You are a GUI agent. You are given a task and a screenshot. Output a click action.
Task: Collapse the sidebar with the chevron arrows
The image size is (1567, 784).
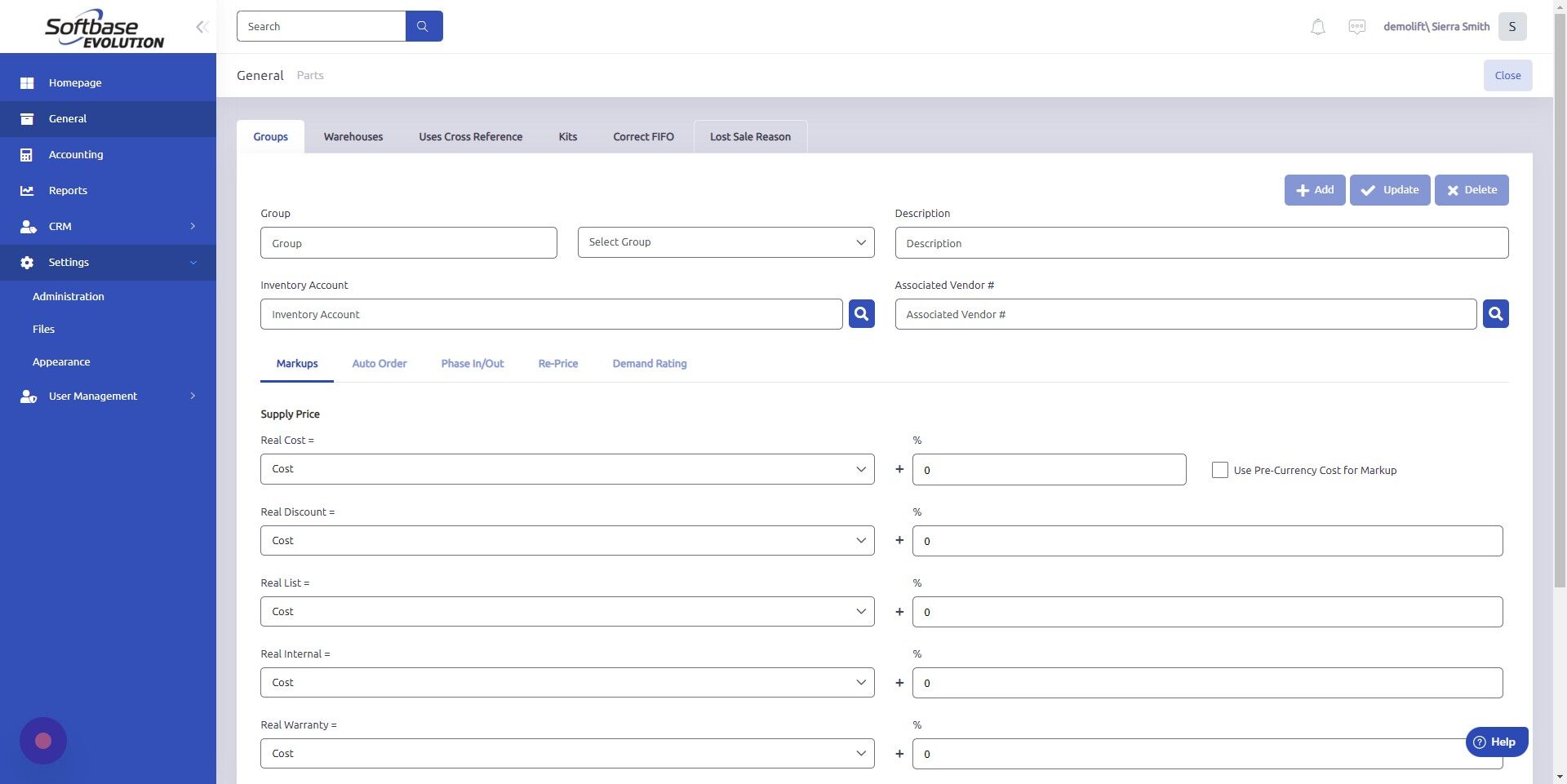pos(202,26)
